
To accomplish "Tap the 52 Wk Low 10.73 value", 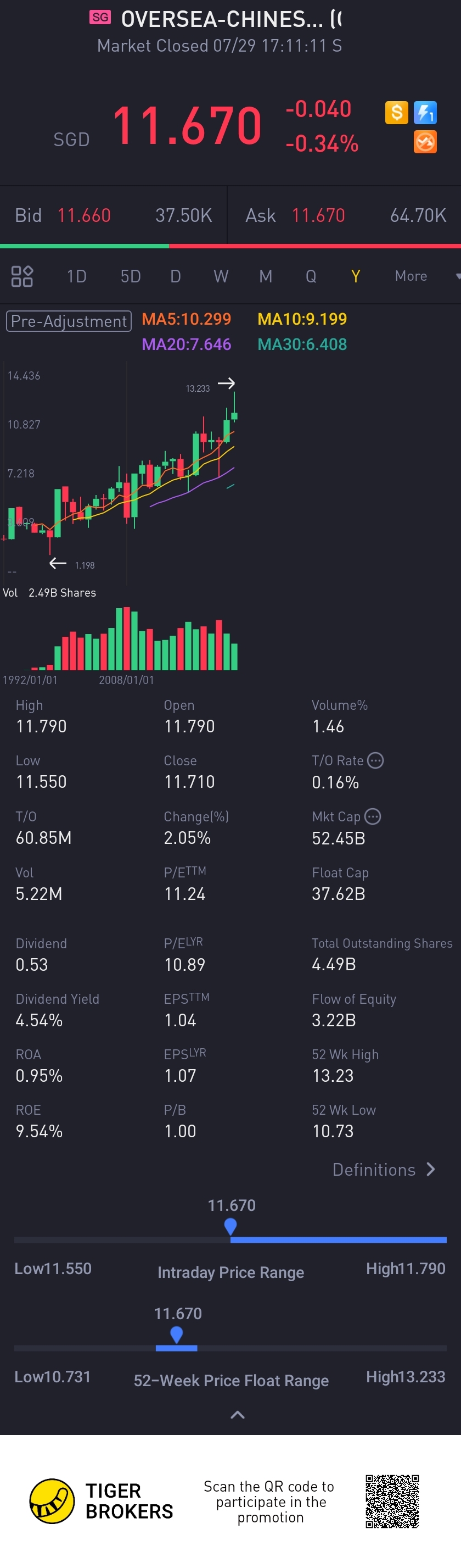I will point(333,1131).
